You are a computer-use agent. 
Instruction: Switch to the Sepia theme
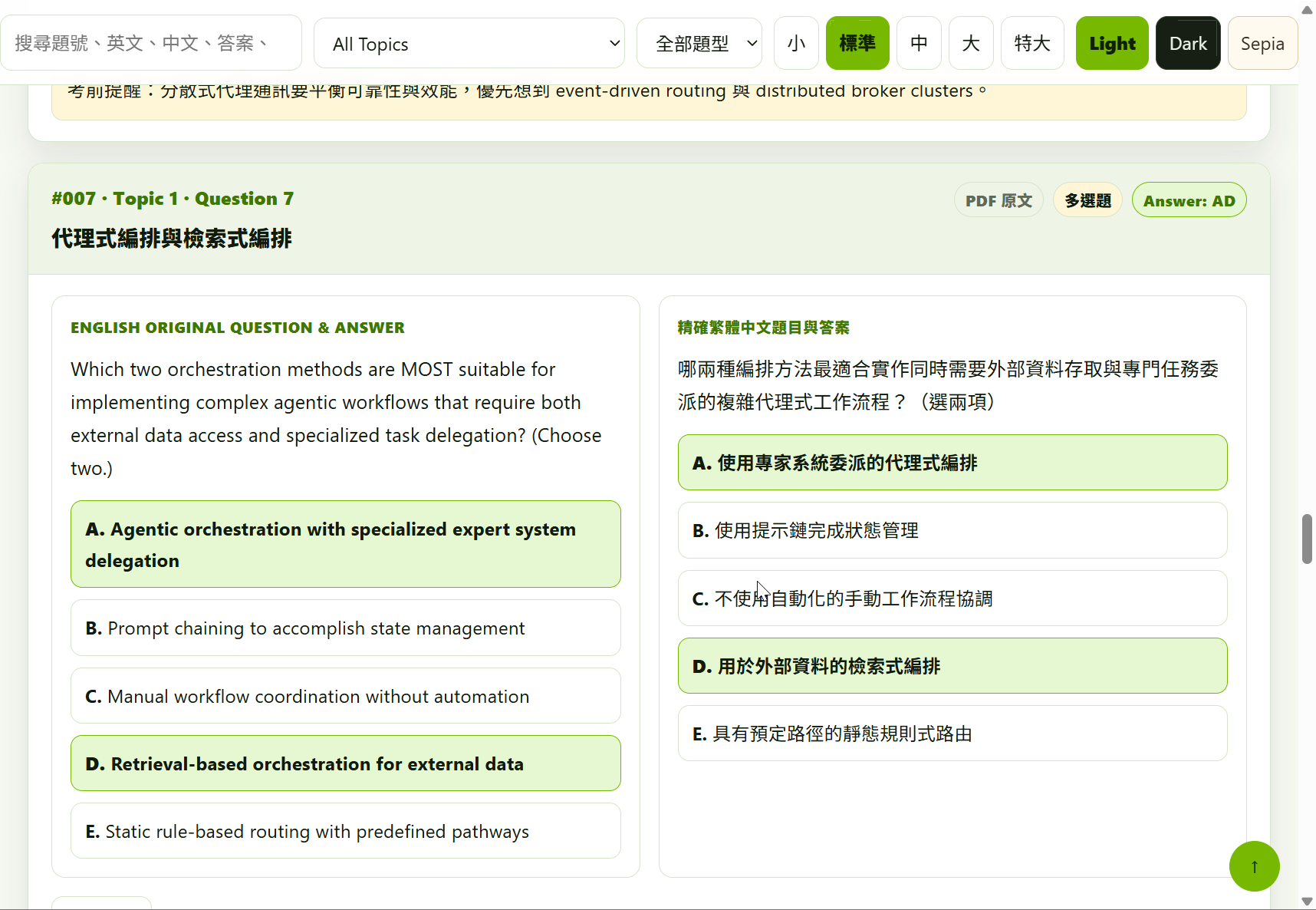[1262, 44]
